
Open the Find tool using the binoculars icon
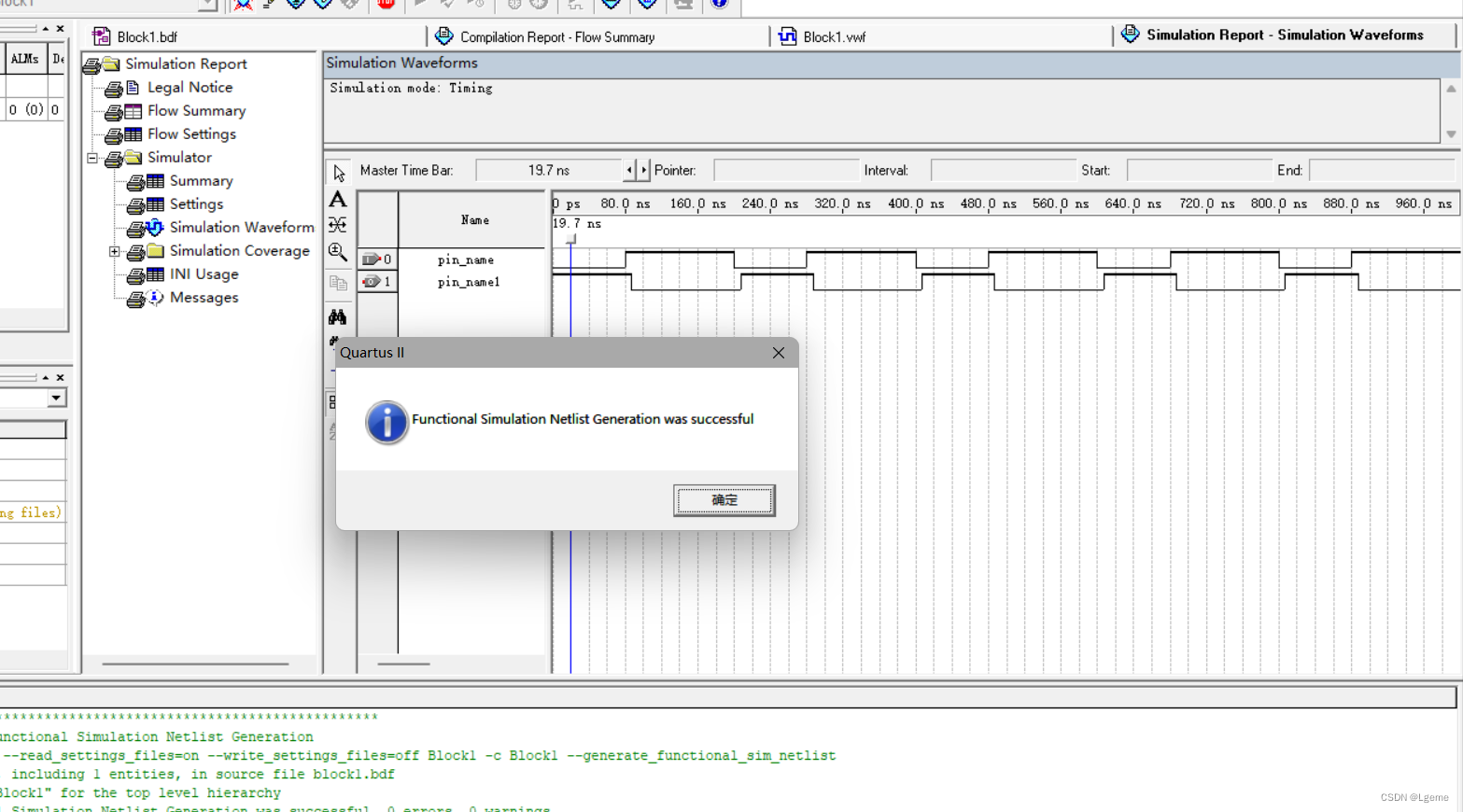(x=337, y=316)
